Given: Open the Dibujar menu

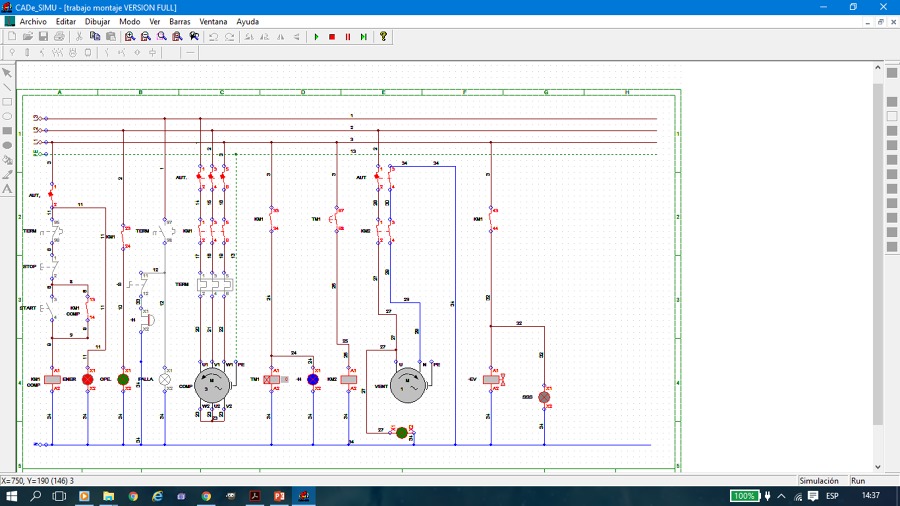Looking at the screenshot, I should [98, 21].
